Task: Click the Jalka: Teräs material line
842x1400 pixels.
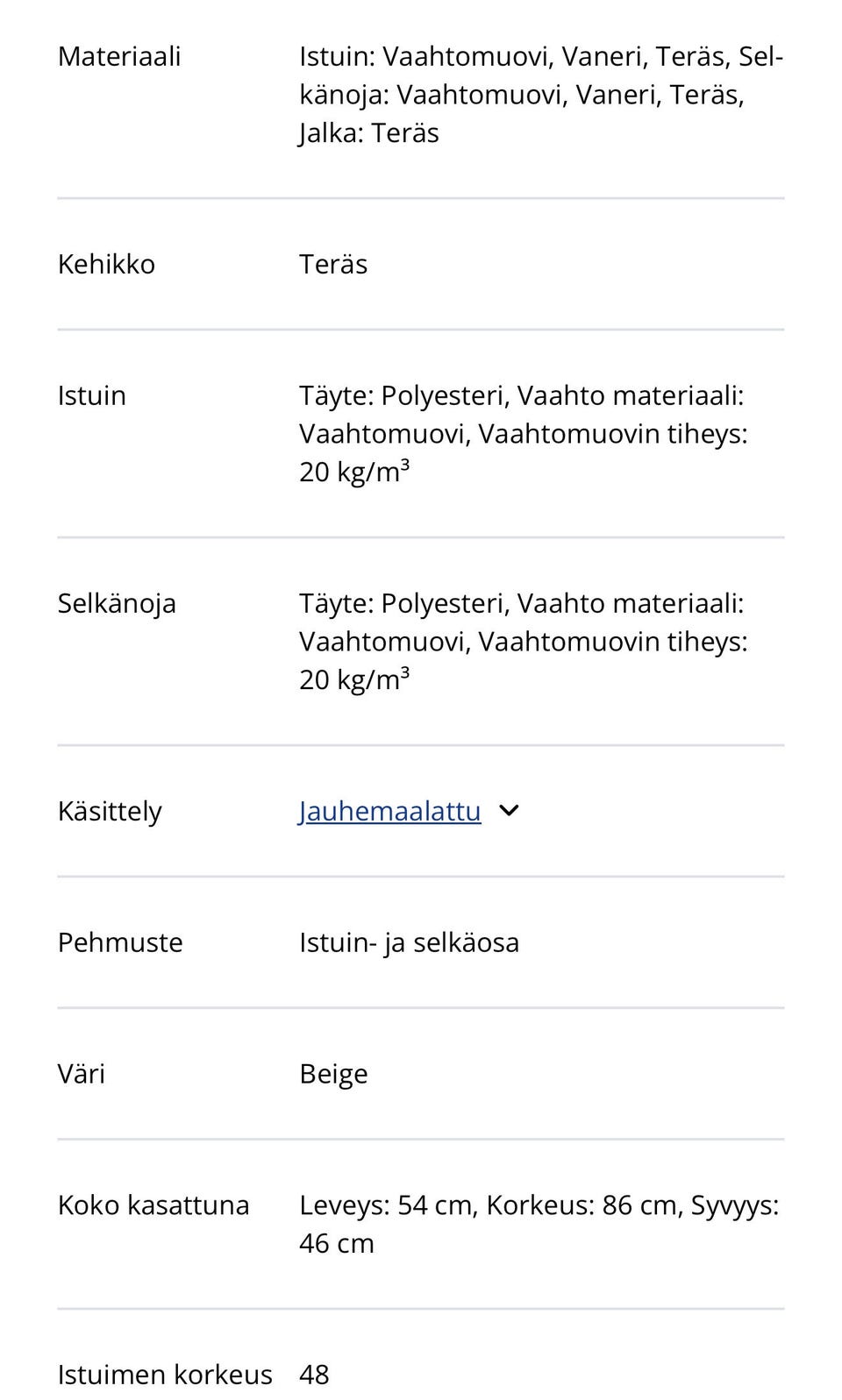Action: click(x=370, y=132)
